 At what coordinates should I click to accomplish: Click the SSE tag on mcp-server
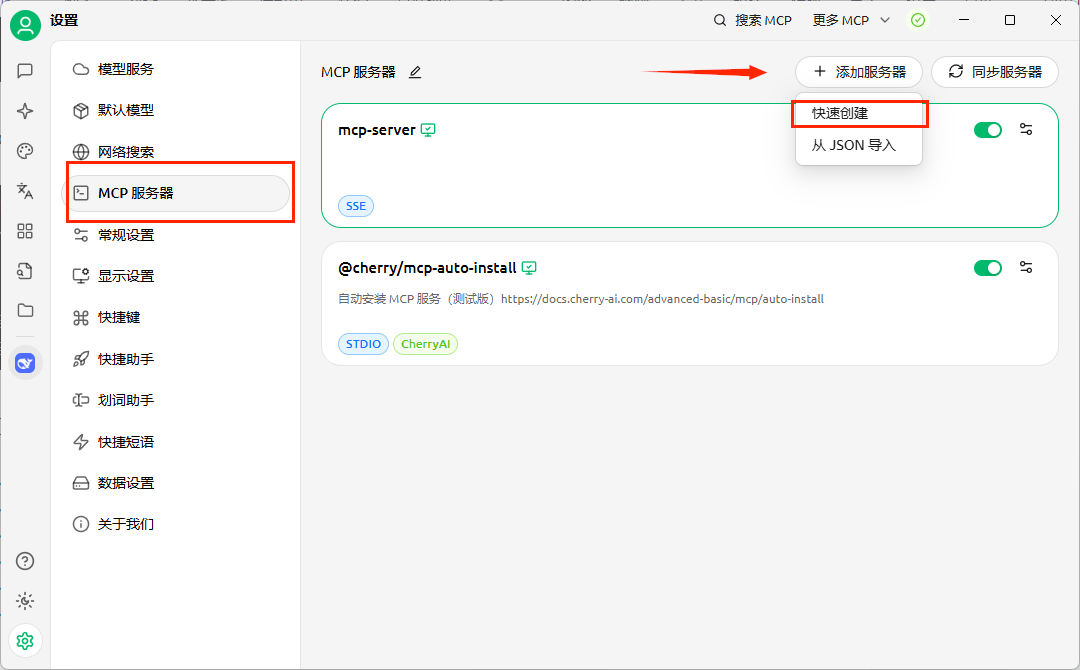[x=355, y=205]
